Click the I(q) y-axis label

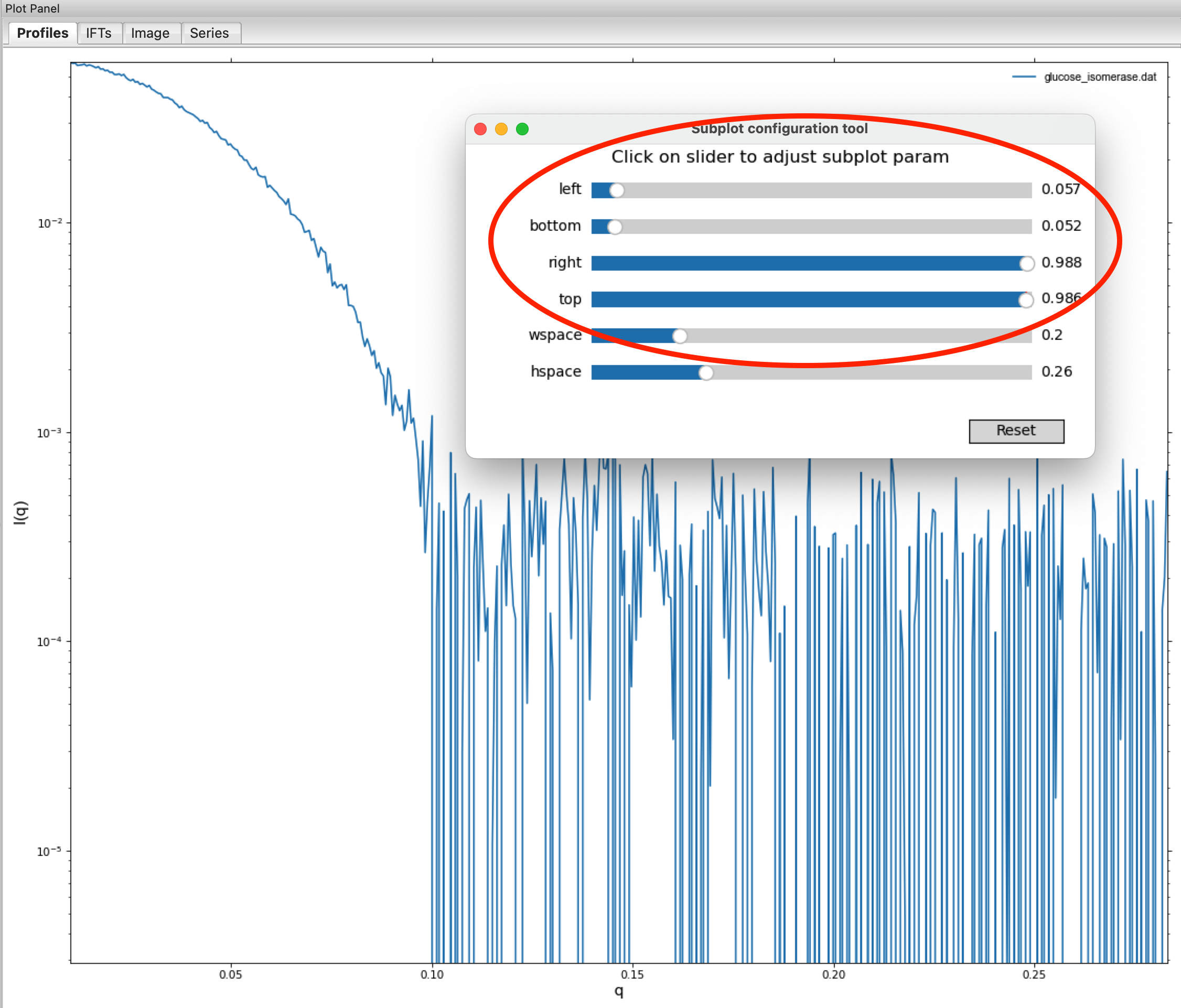[20, 512]
